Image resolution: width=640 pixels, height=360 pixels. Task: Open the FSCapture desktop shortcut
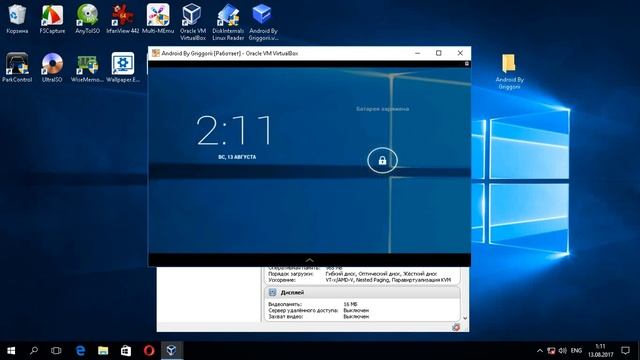[52, 19]
